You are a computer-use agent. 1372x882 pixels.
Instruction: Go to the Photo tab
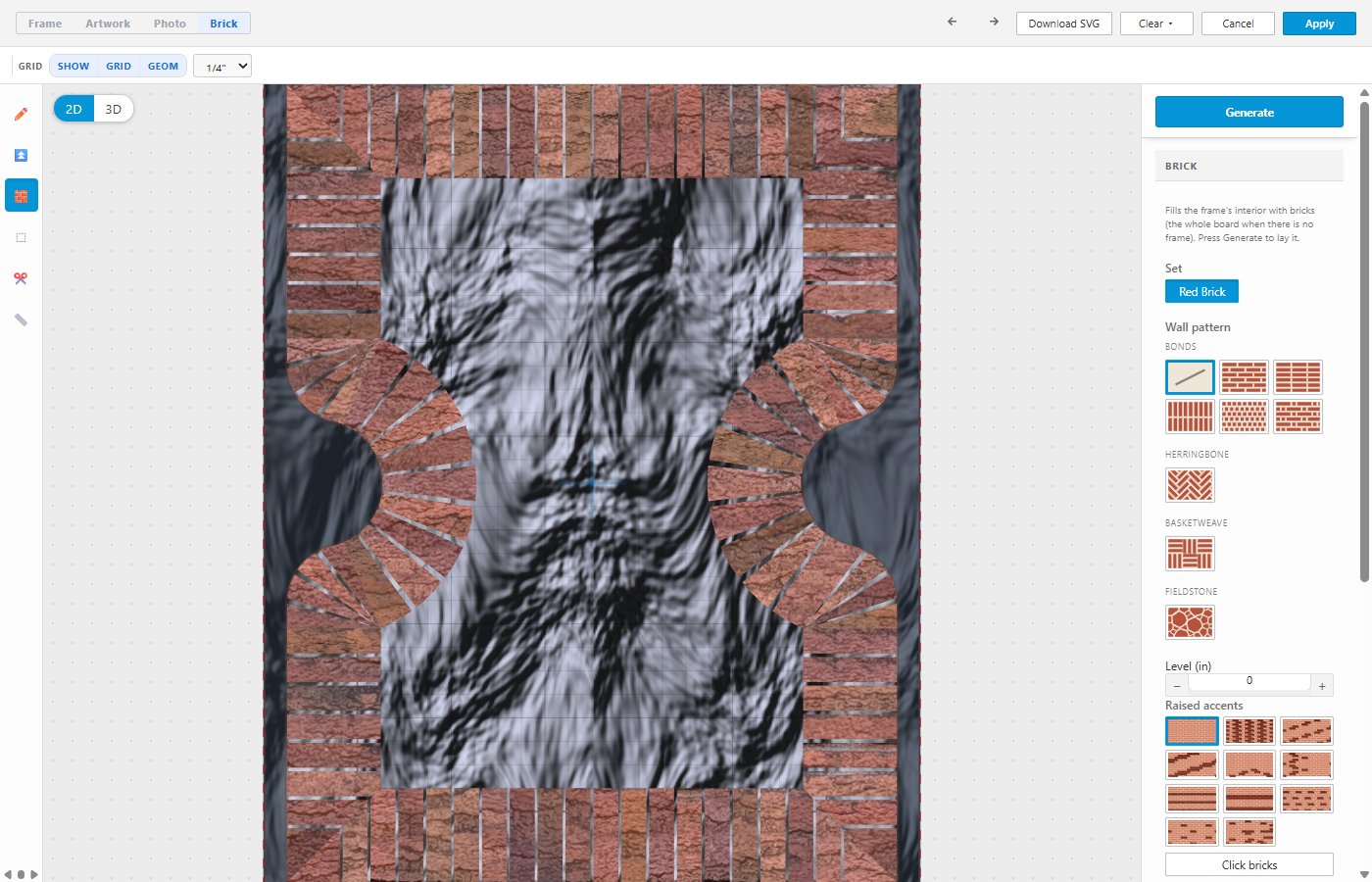click(170, 24)
